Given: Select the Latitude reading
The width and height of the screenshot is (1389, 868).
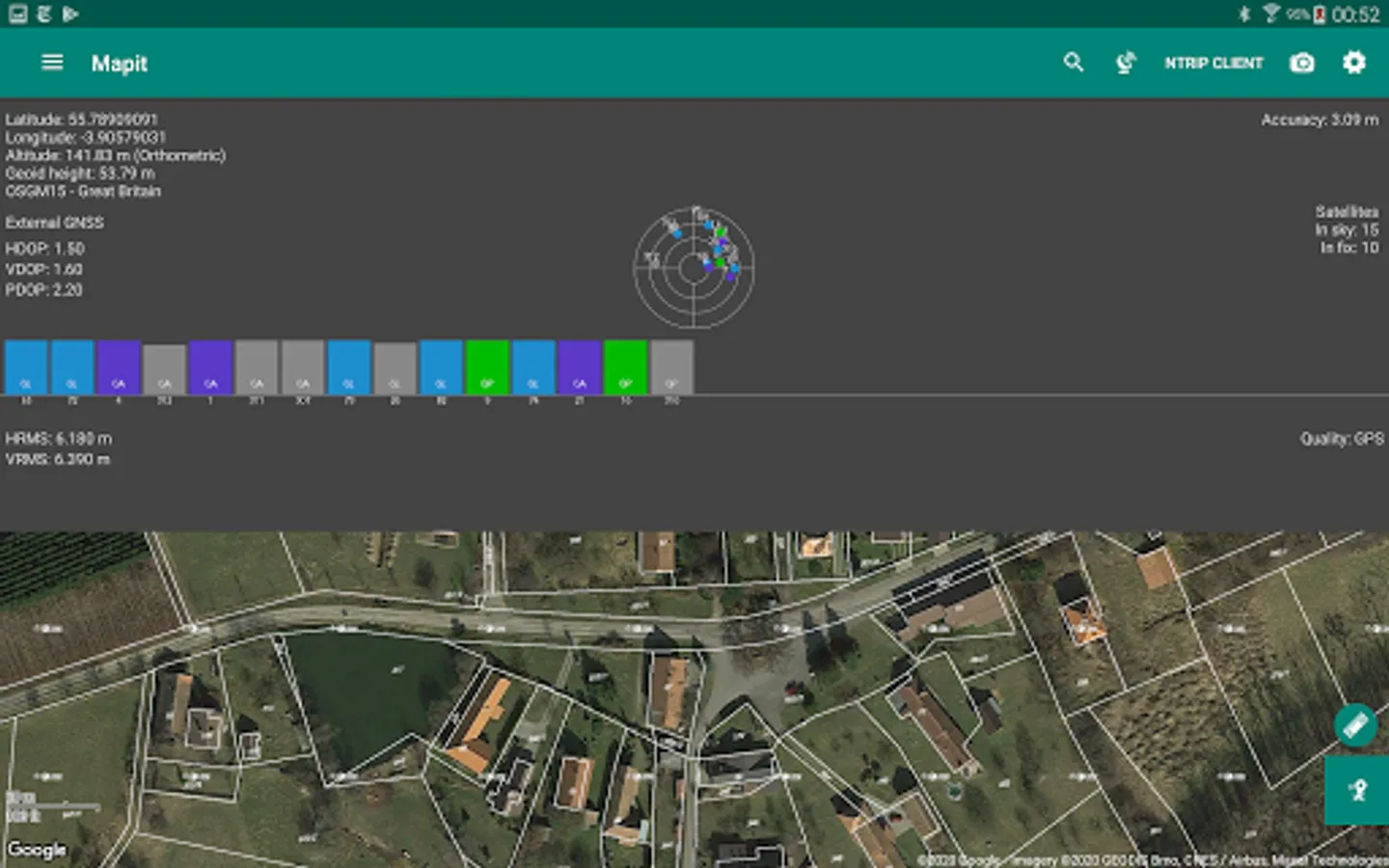Looking at the screenshot, I should pyautogui.click(x=82, y=120).
